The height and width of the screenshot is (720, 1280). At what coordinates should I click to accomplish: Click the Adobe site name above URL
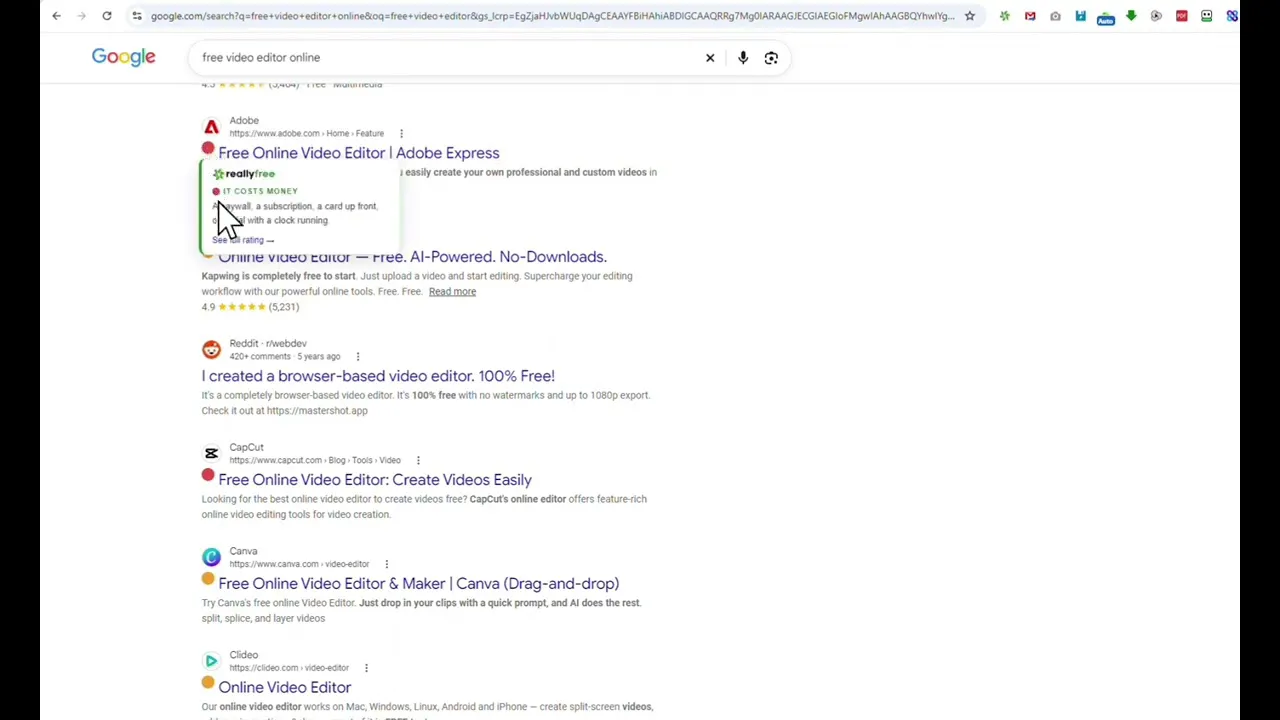pos(244,121)
